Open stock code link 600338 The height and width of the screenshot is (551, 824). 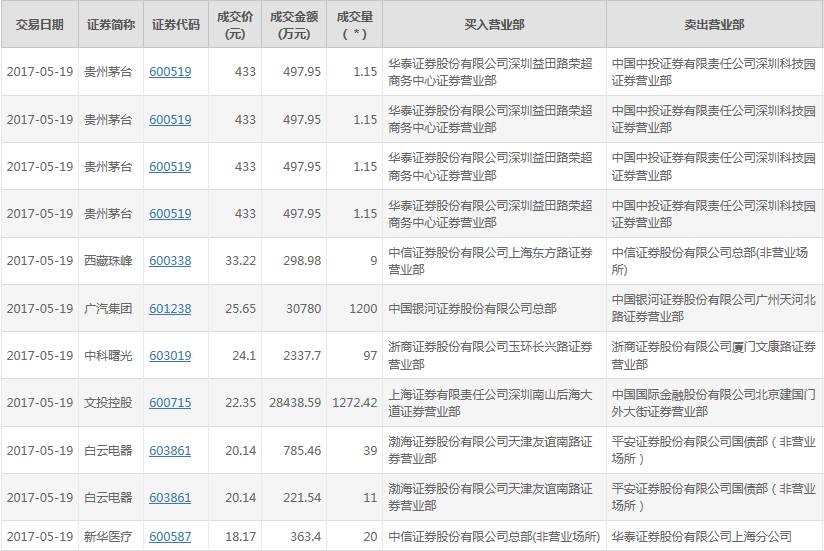click(170, 261)
